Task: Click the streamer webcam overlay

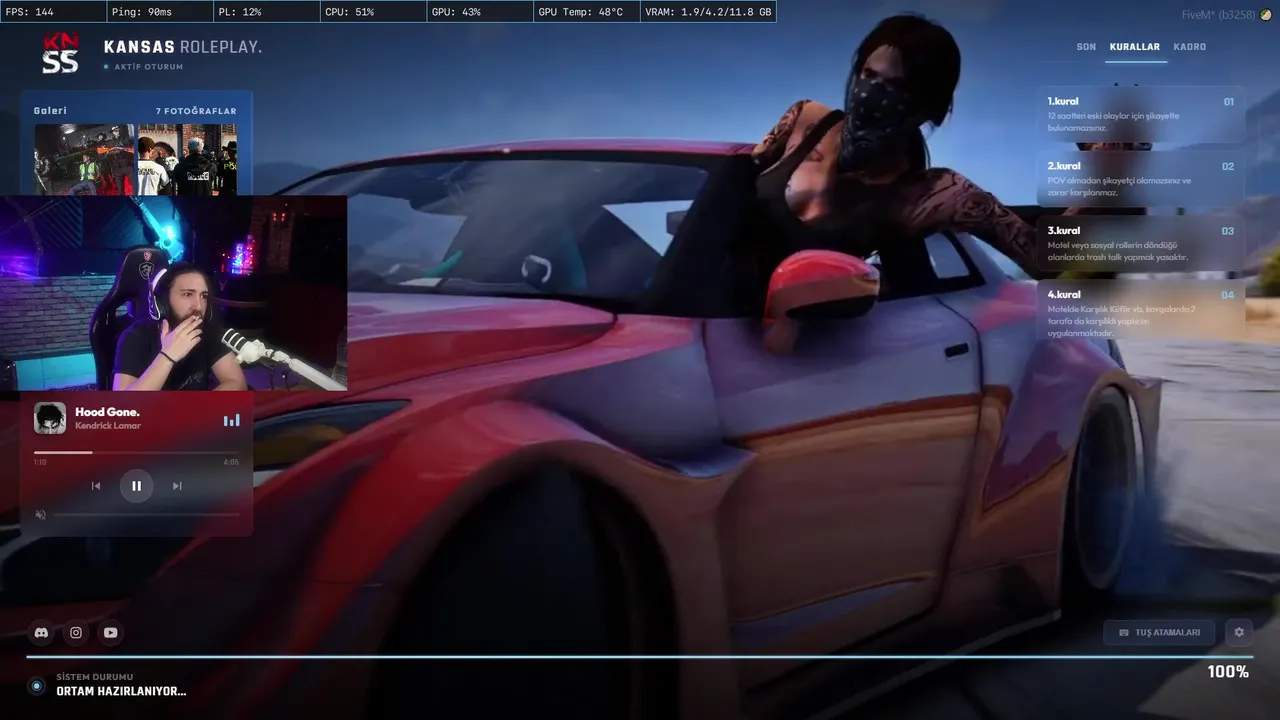Action: click(173, 292)
